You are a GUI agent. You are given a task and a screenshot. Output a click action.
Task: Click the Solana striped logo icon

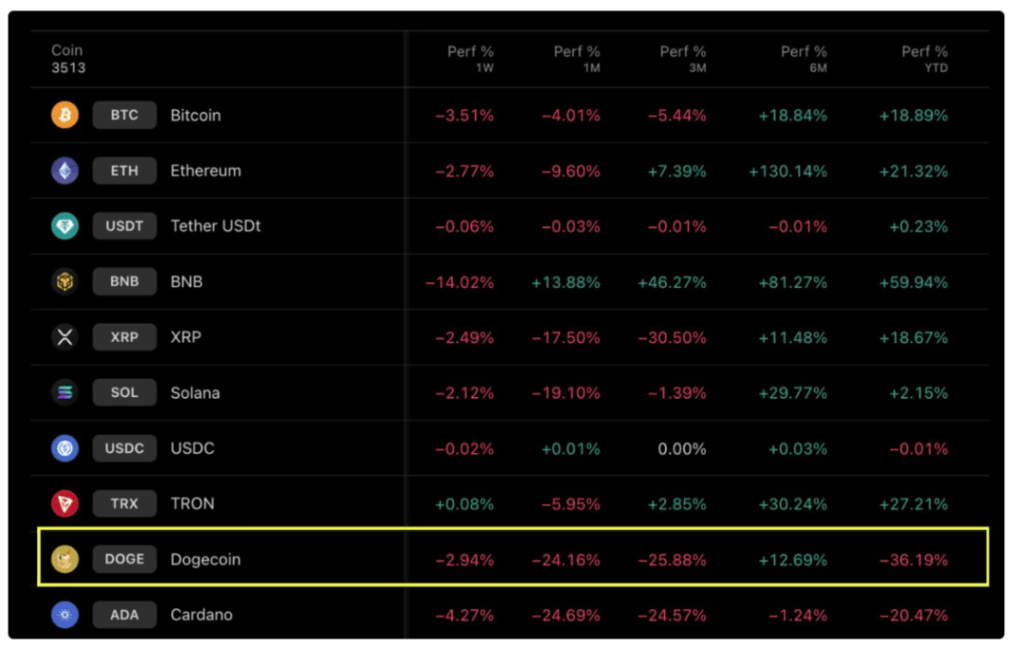65,392
